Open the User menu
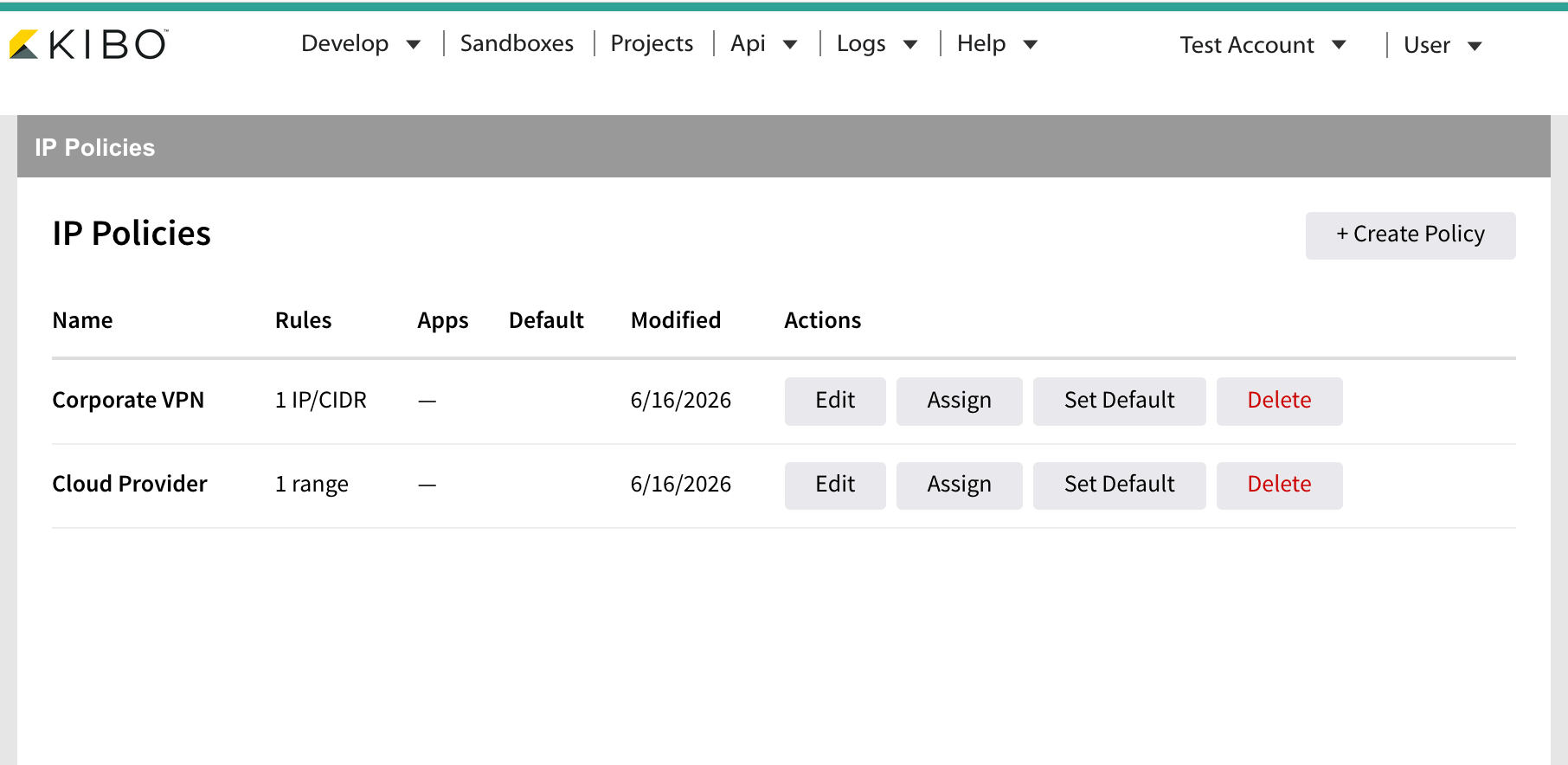Screen dimensions: 1568x765 click(x=1443, y=45)
